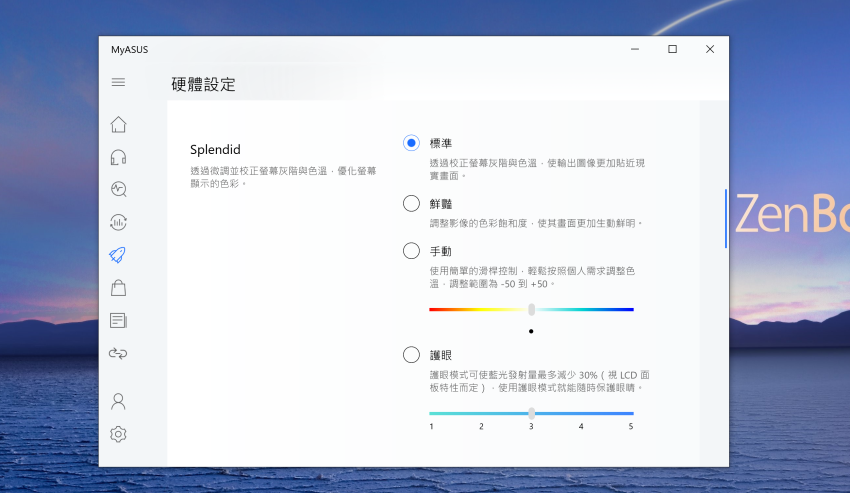Click the Splendid section heading
Viewport: 850px width, 493px height.
click(x=215, y=150)
